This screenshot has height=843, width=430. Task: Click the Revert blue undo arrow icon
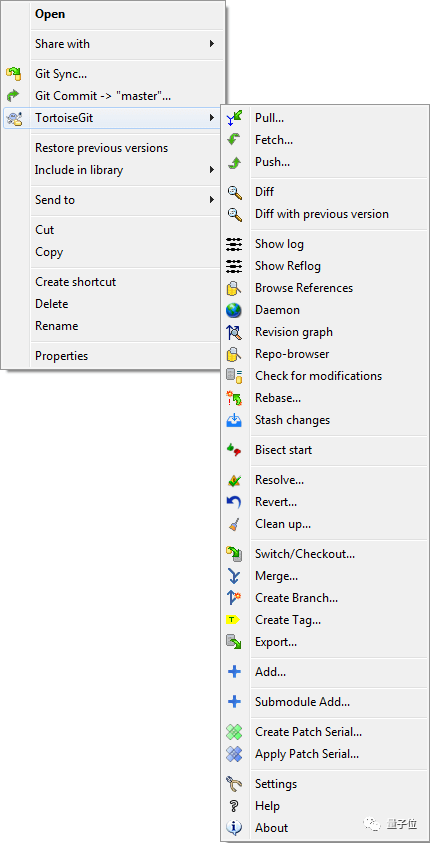click(x=234, y=502)
